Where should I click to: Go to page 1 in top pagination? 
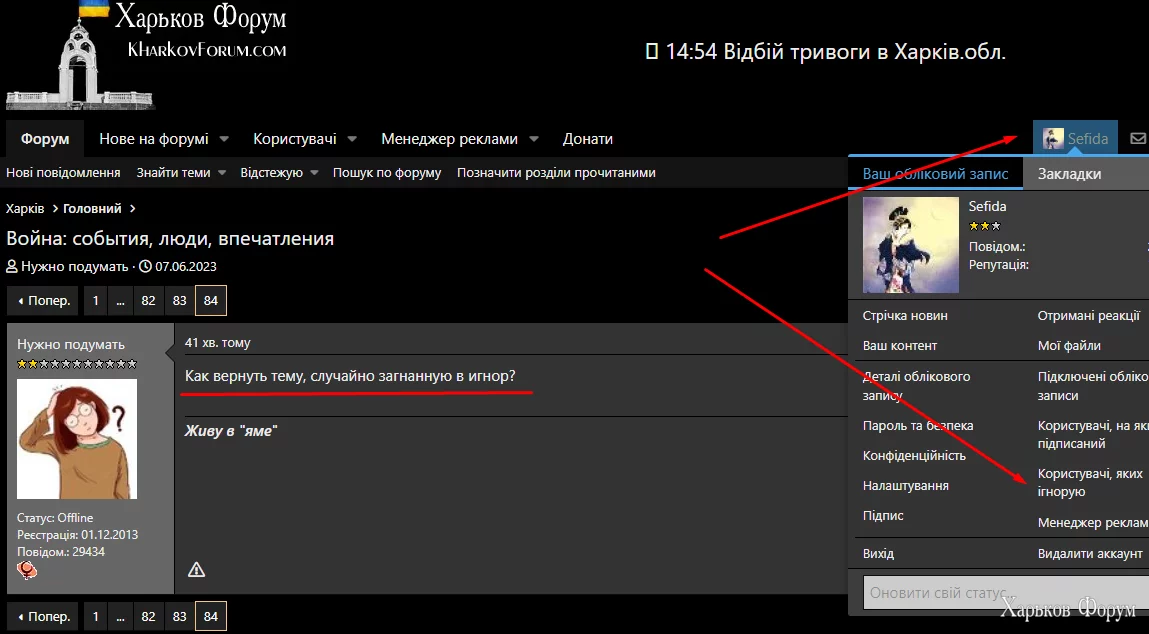[x=95, y=301]
